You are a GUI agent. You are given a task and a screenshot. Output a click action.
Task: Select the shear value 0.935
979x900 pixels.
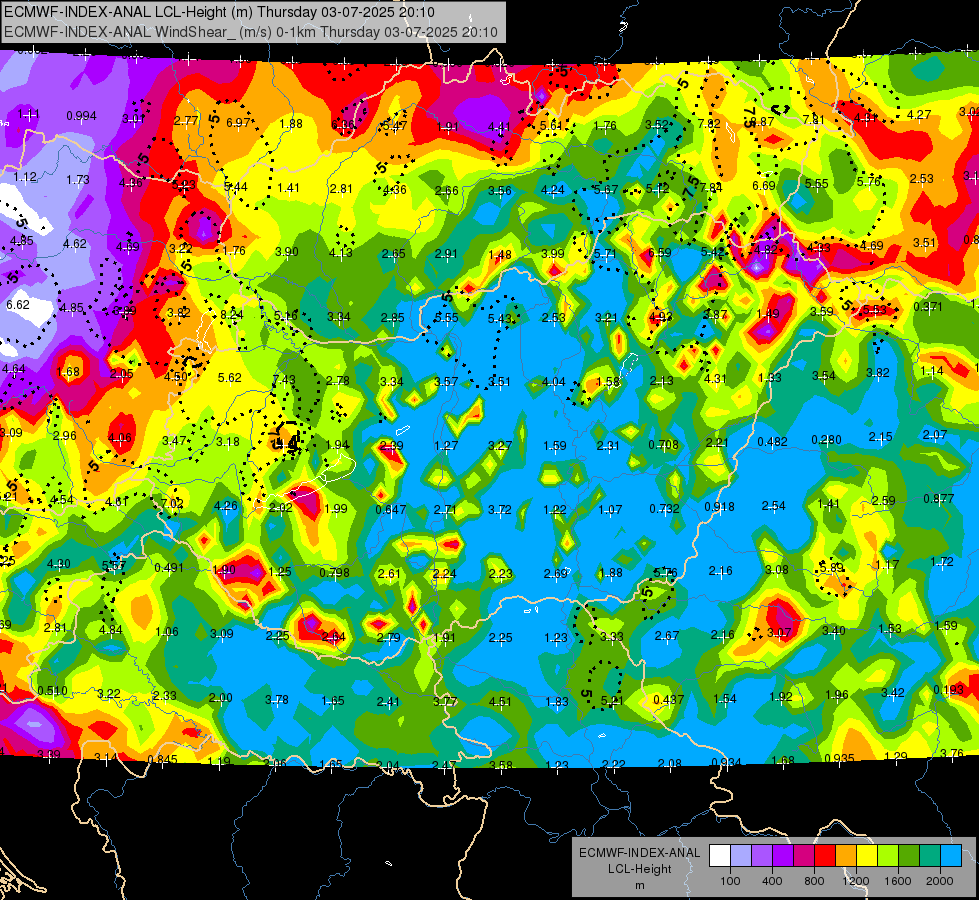(x=839, y=758)
